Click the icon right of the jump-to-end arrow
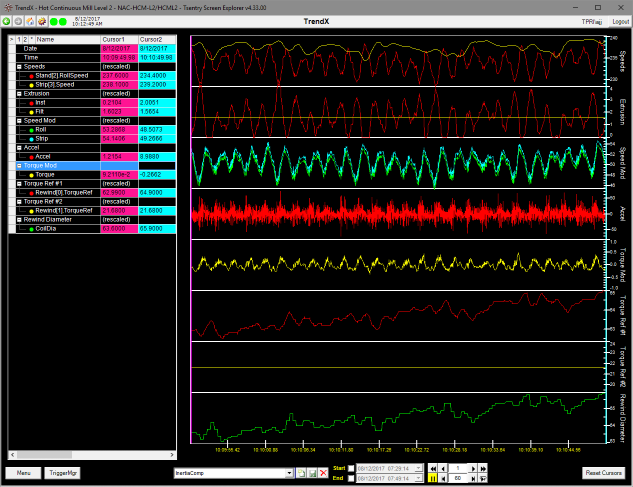This screenshot has width=633, height=487. point(483,479)
